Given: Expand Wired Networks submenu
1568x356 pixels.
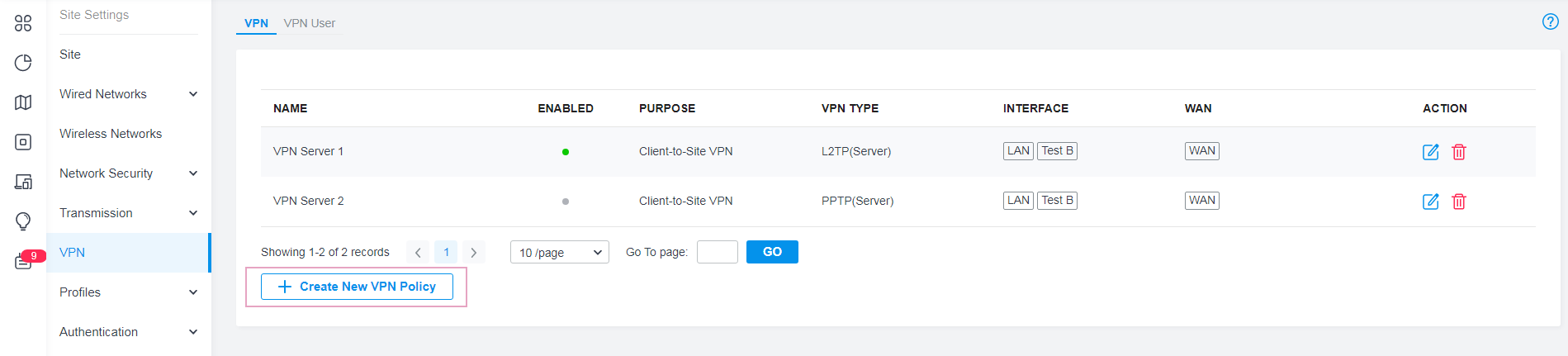Looking at the screenshot, I should (x=193, y=94).
